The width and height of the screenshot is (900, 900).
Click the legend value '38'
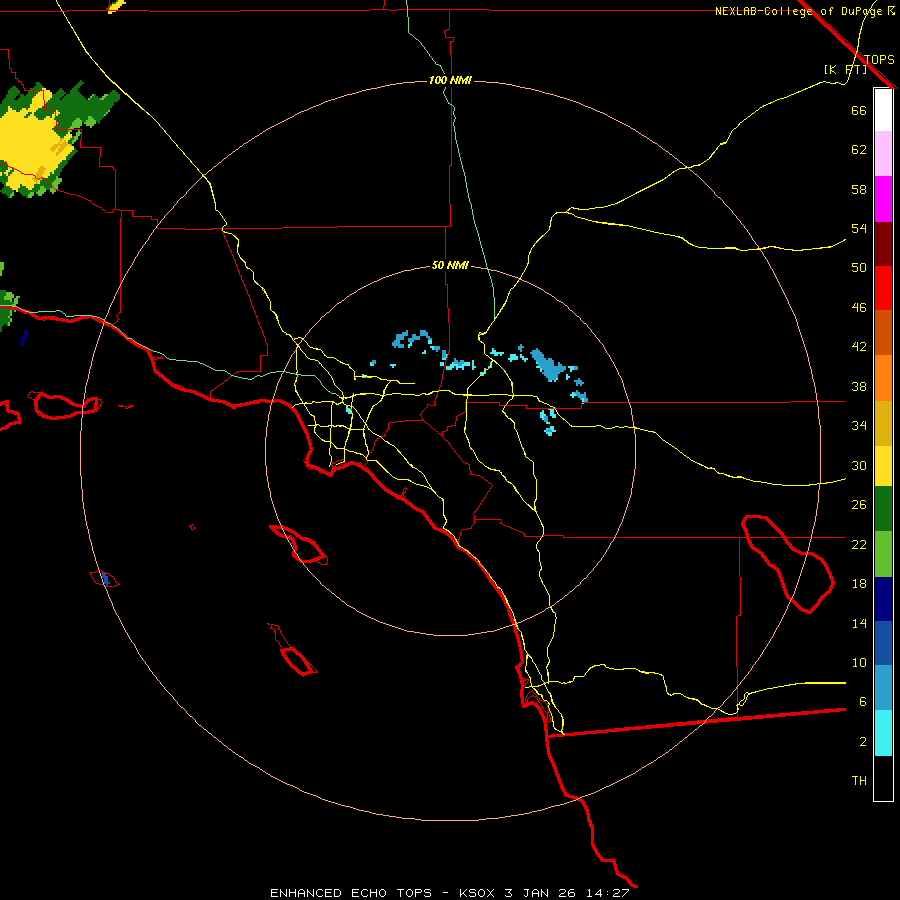coord(859,386)
